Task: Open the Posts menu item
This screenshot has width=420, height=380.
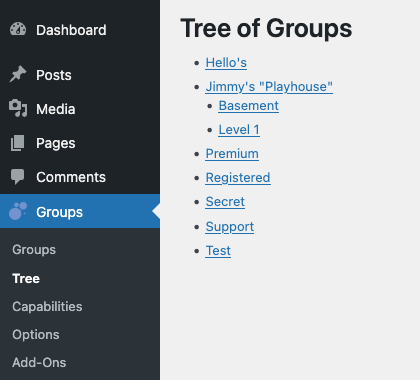Action: point(80,75)
